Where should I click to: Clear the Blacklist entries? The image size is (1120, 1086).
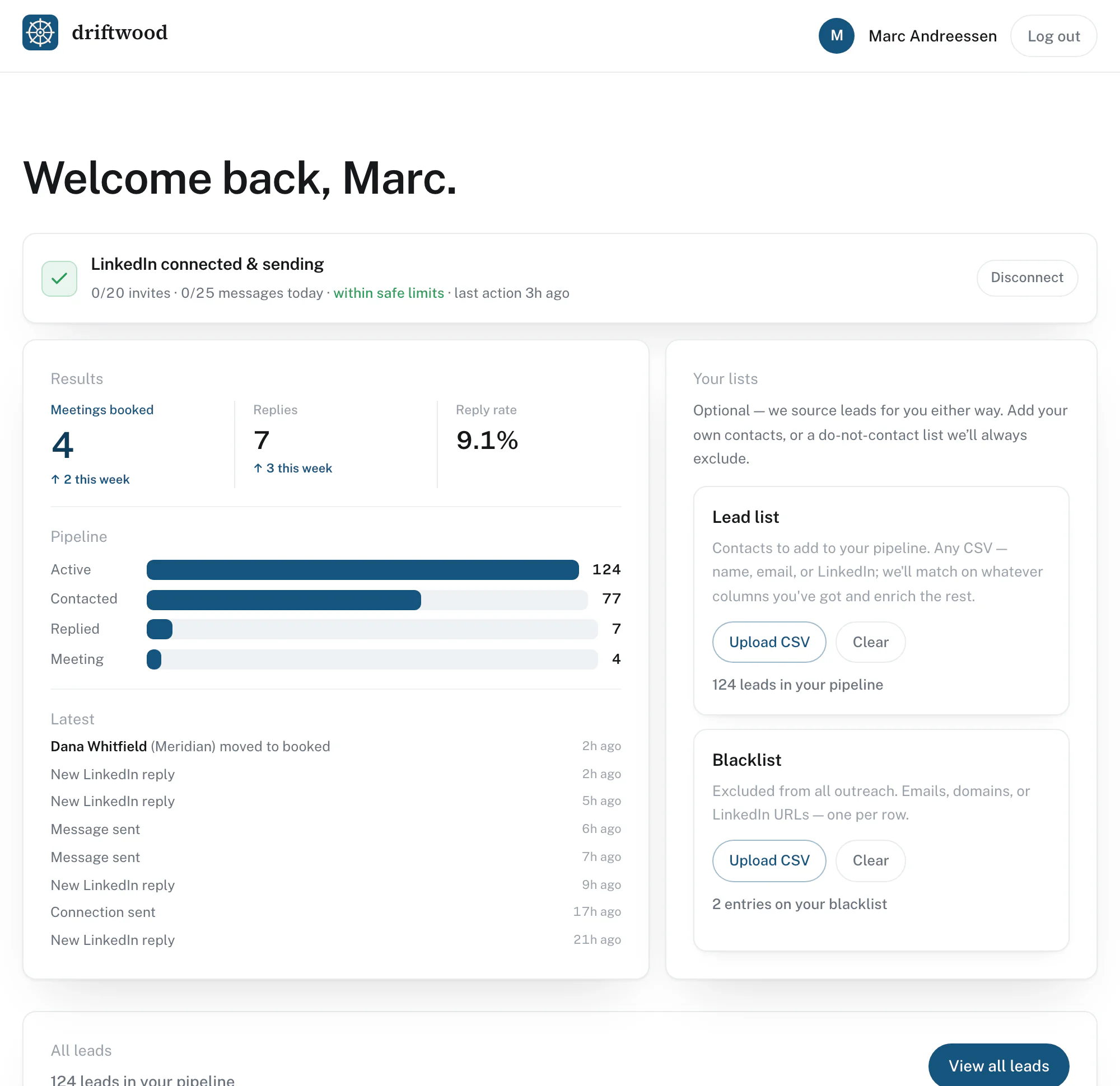870,860
